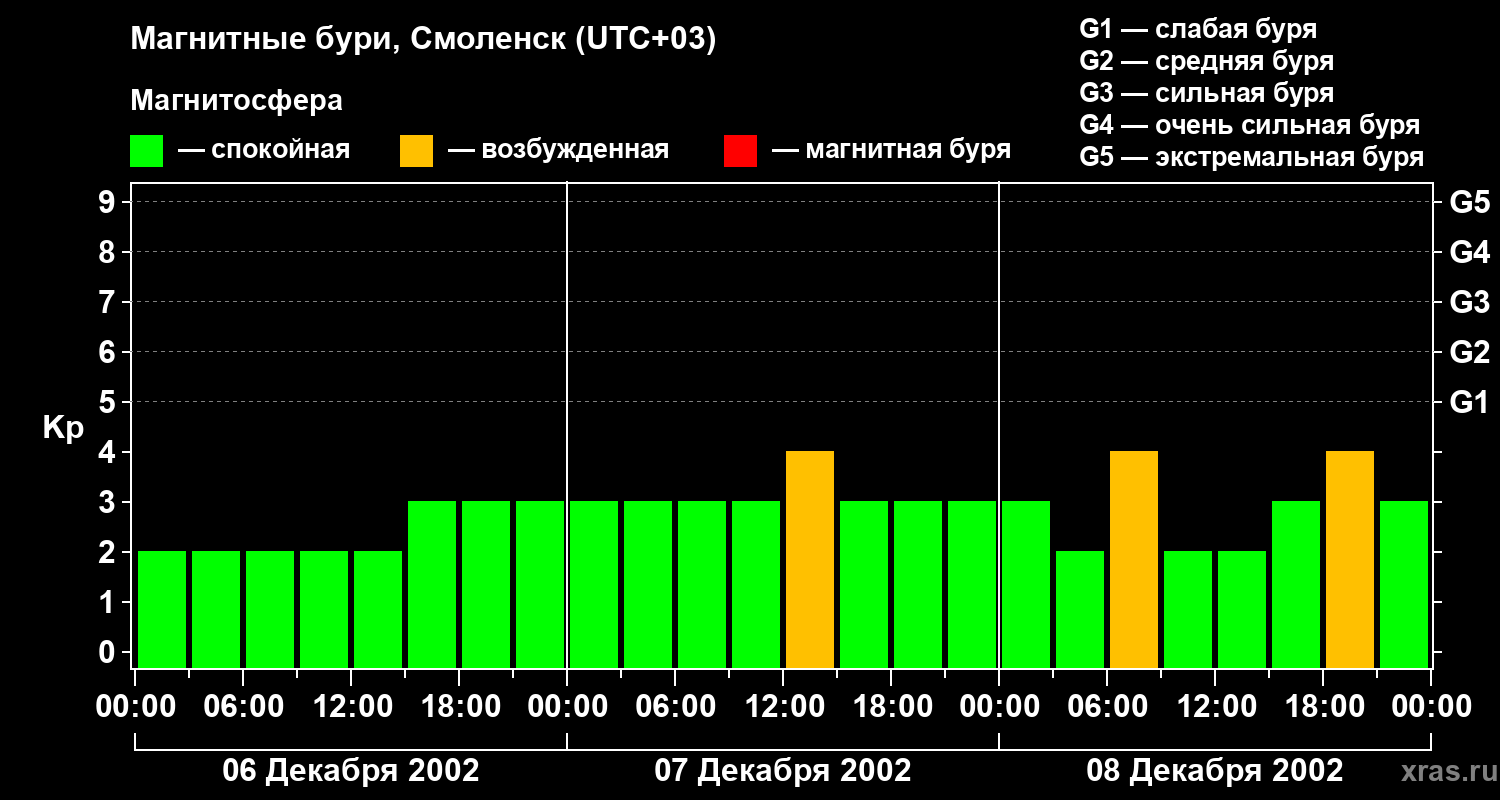Viewport: 1500px width, 800px height.
Task: Click the '12:00' time label of 06 Декабря
Action: [351, 707]
